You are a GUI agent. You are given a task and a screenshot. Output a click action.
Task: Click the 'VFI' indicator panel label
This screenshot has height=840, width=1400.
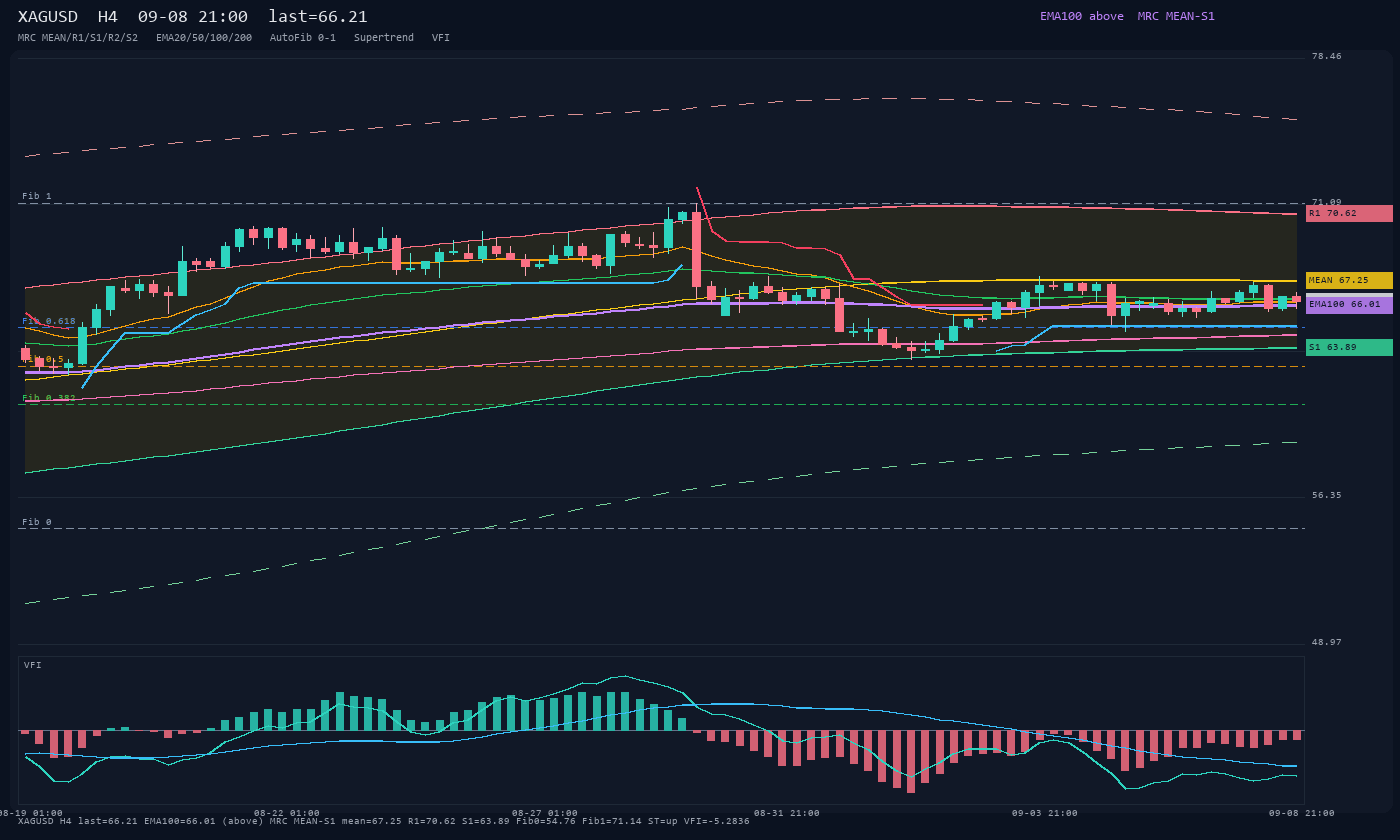tap(33, 665)
